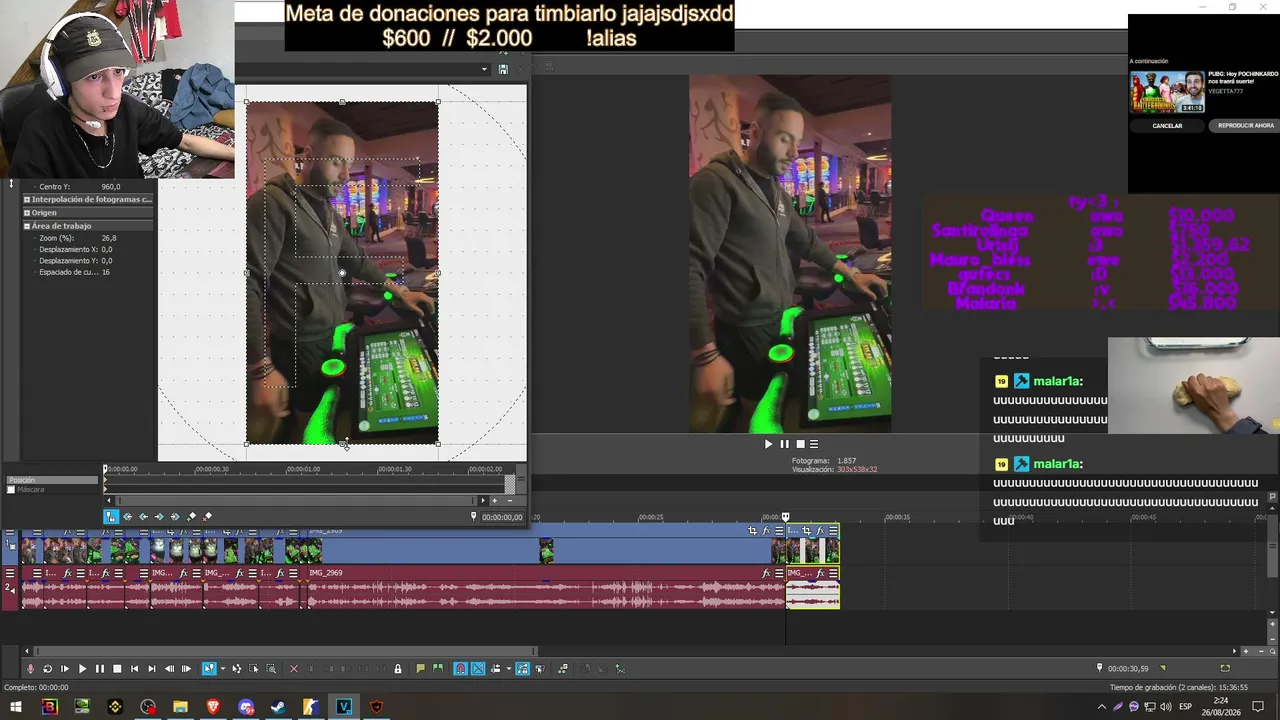This screenshot has width=1280, height=720.
Task: Click the Centro Y value 960,0
Action: (110, 187)
